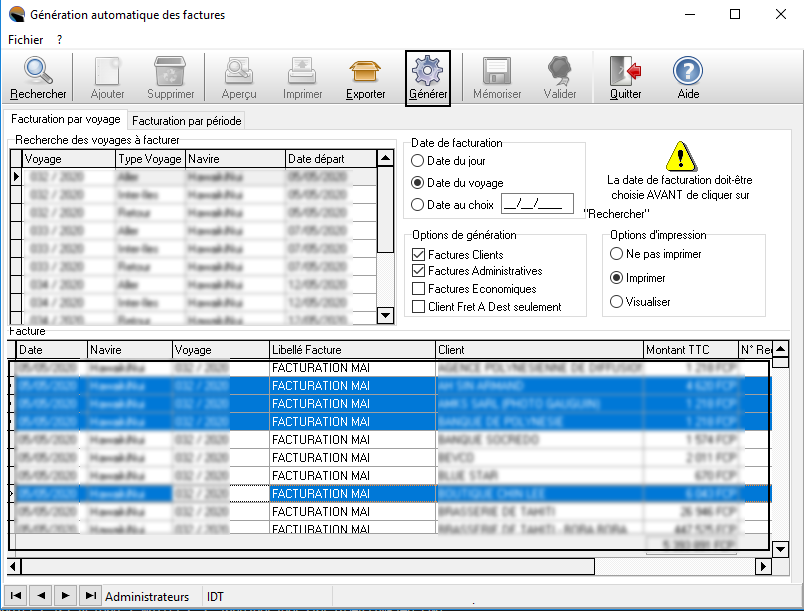Enable 'Factures Economiques' checkbox
Screen dimensions: 804x611
419,289
